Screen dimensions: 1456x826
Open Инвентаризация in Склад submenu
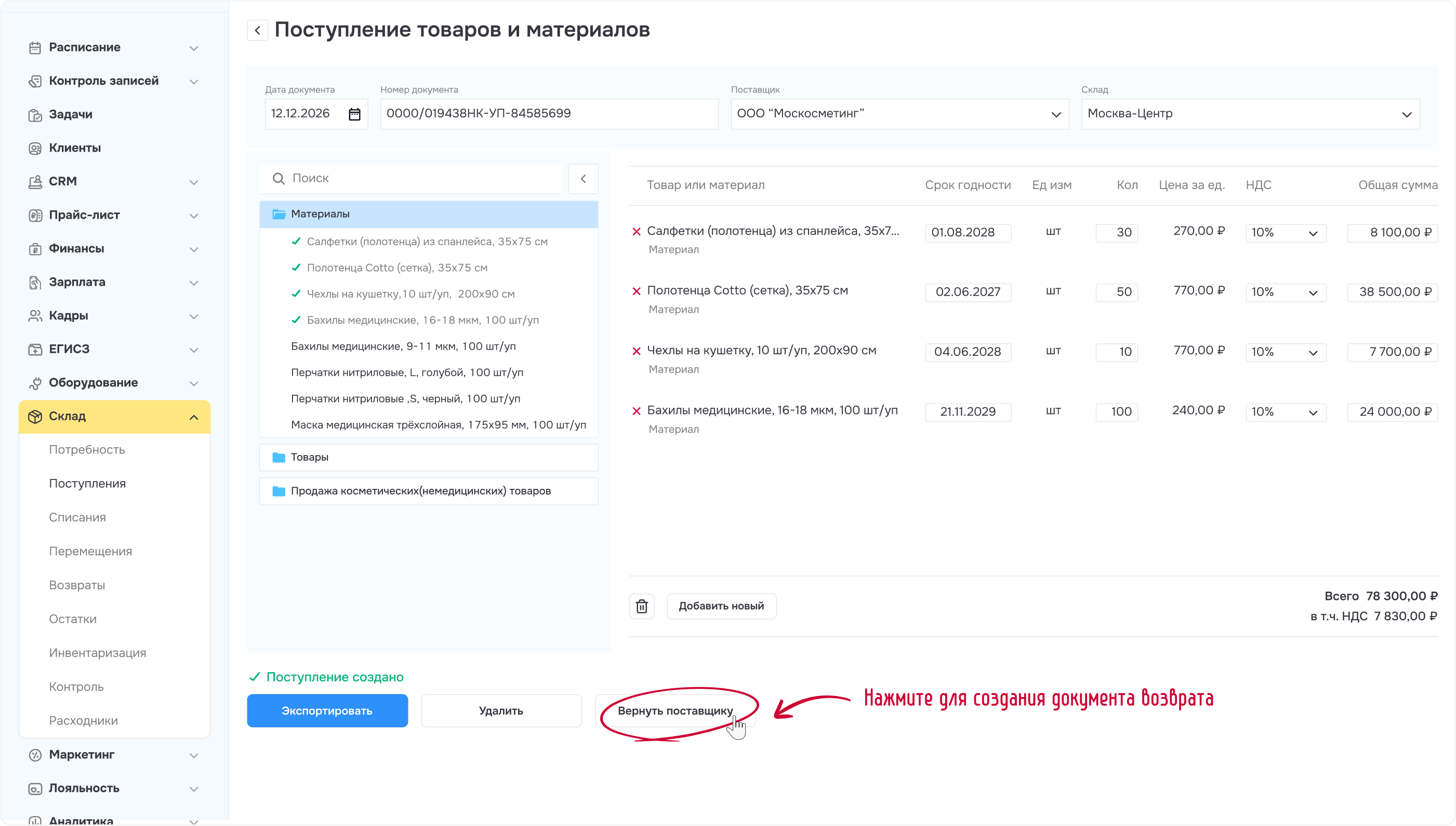point(98,654)
